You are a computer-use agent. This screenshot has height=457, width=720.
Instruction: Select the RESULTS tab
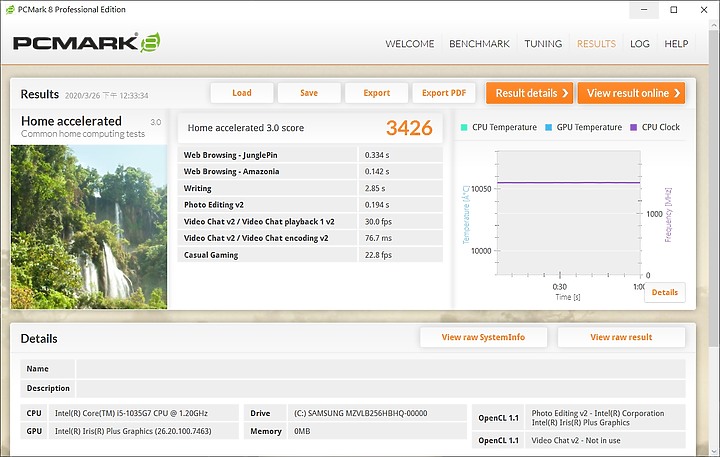pos(596,44)
